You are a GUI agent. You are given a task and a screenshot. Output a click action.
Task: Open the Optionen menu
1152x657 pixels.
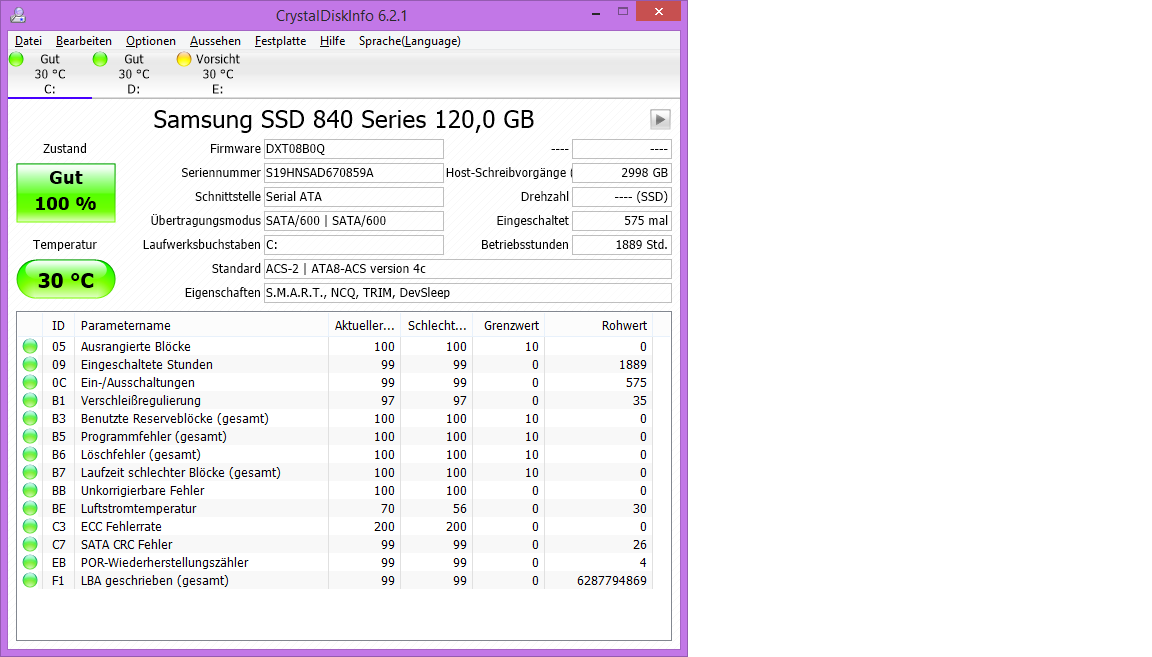(151, 41)
